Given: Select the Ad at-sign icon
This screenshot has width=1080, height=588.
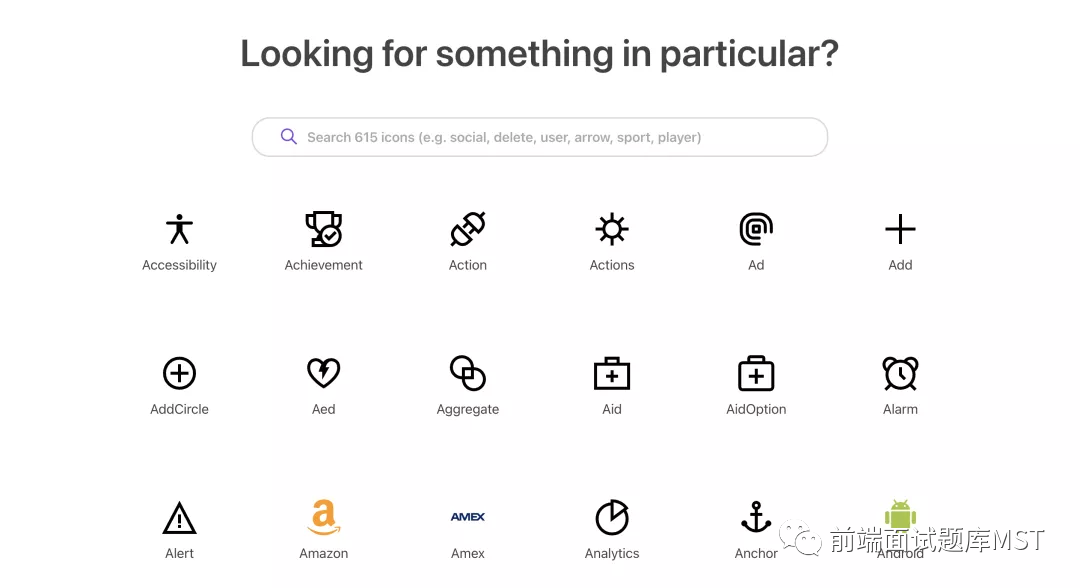Looking at the screenshot, I should pyautogui.click(x=756, y=230).
